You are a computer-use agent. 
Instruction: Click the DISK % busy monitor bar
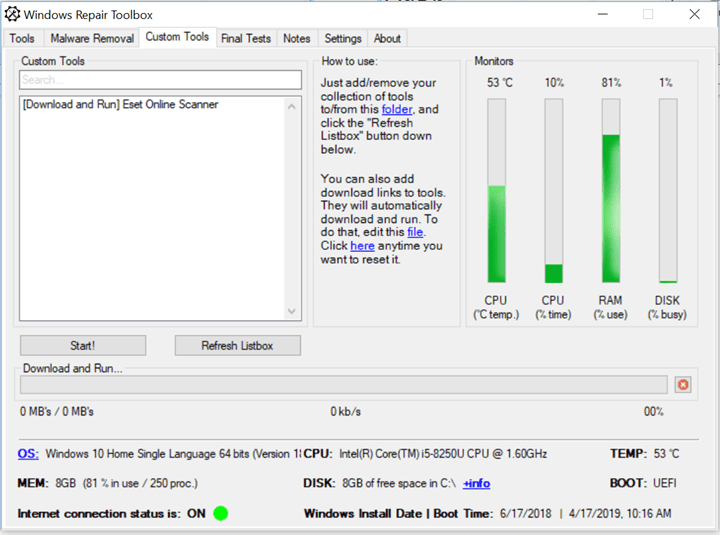668,190
